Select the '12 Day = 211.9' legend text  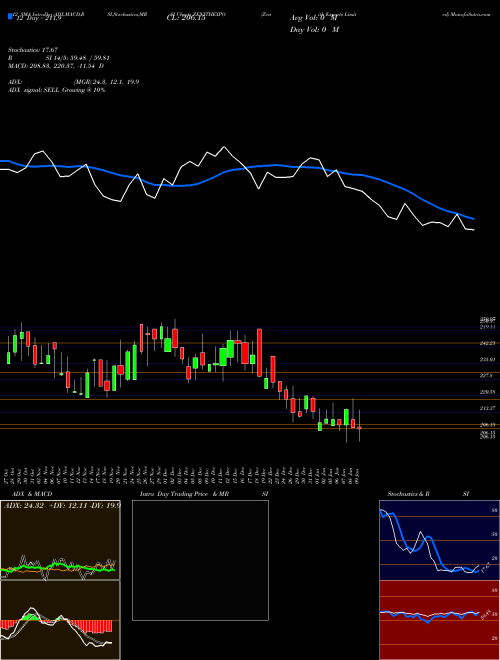[x=40, y=18]
